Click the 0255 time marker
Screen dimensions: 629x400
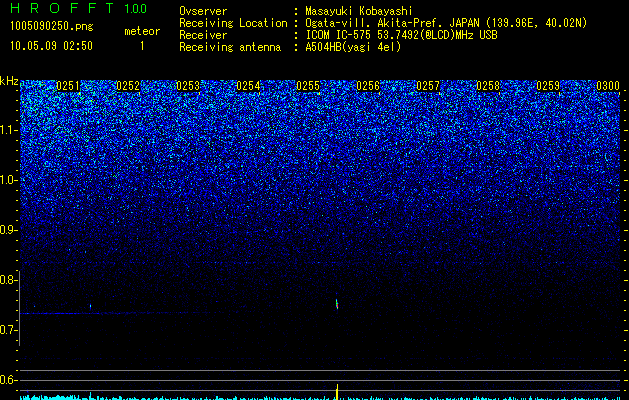[308, 86]
